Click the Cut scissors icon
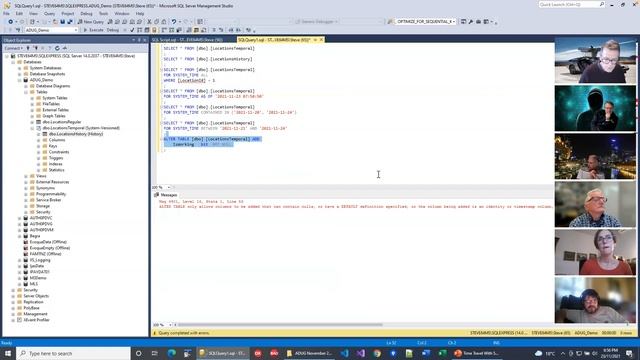 pyautogui.click(x=149, y=22)
